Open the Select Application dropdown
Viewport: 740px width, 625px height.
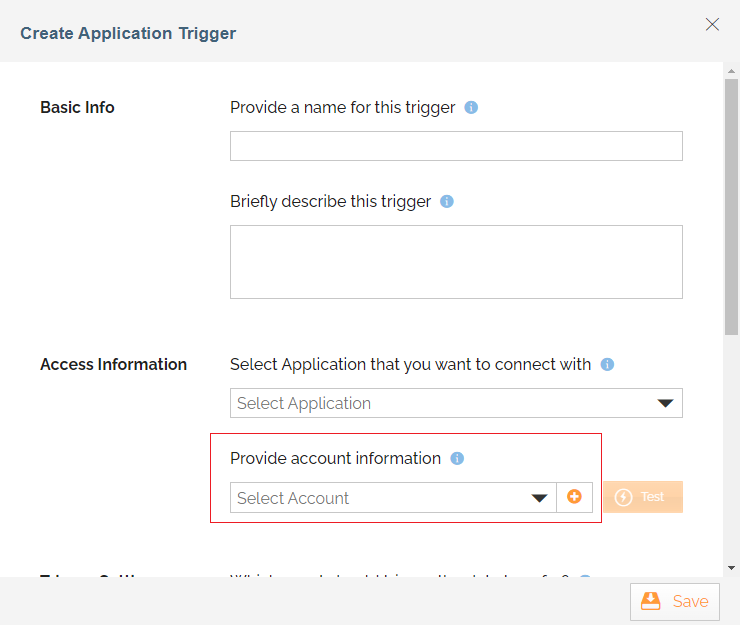coord(456,403)
